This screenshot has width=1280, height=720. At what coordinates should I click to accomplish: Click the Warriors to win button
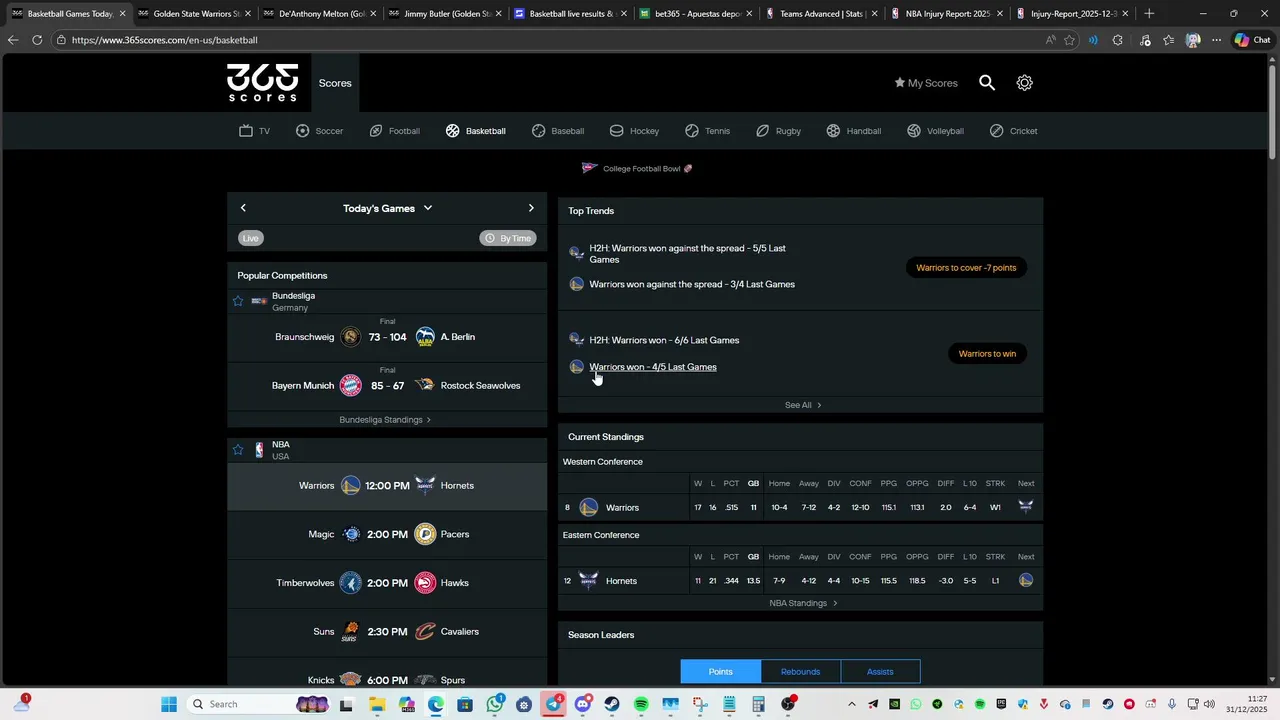[987, 354]
